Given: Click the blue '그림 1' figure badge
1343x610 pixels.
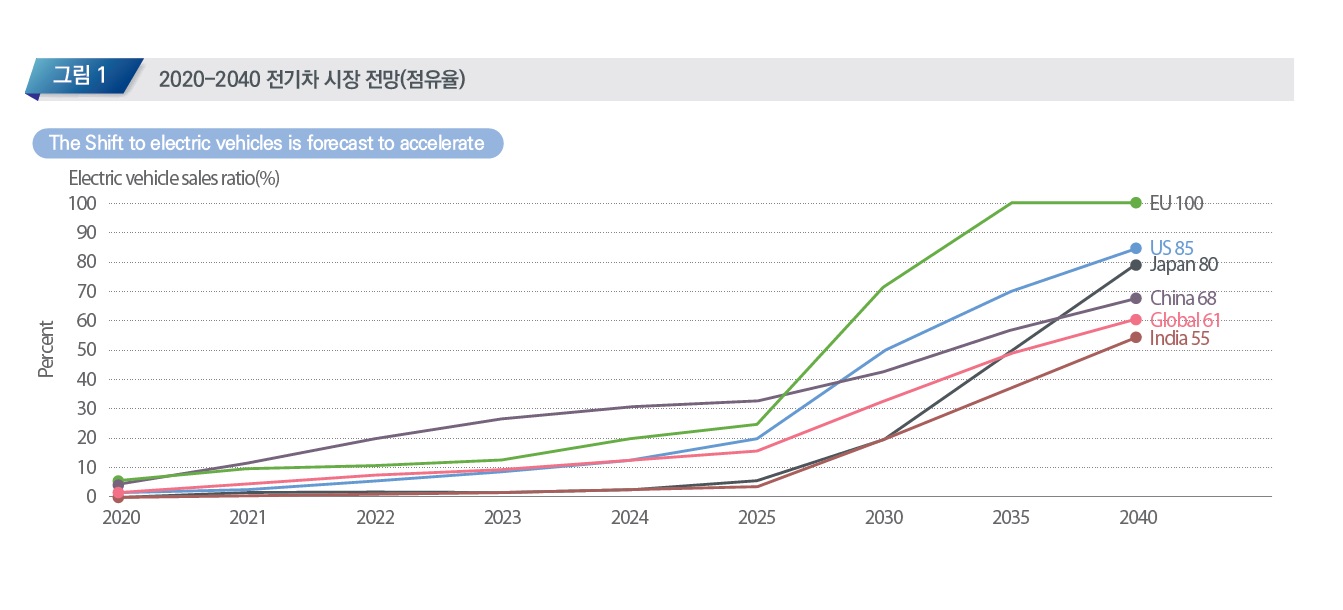Looking at the screenshot, I should pos(82,77).
